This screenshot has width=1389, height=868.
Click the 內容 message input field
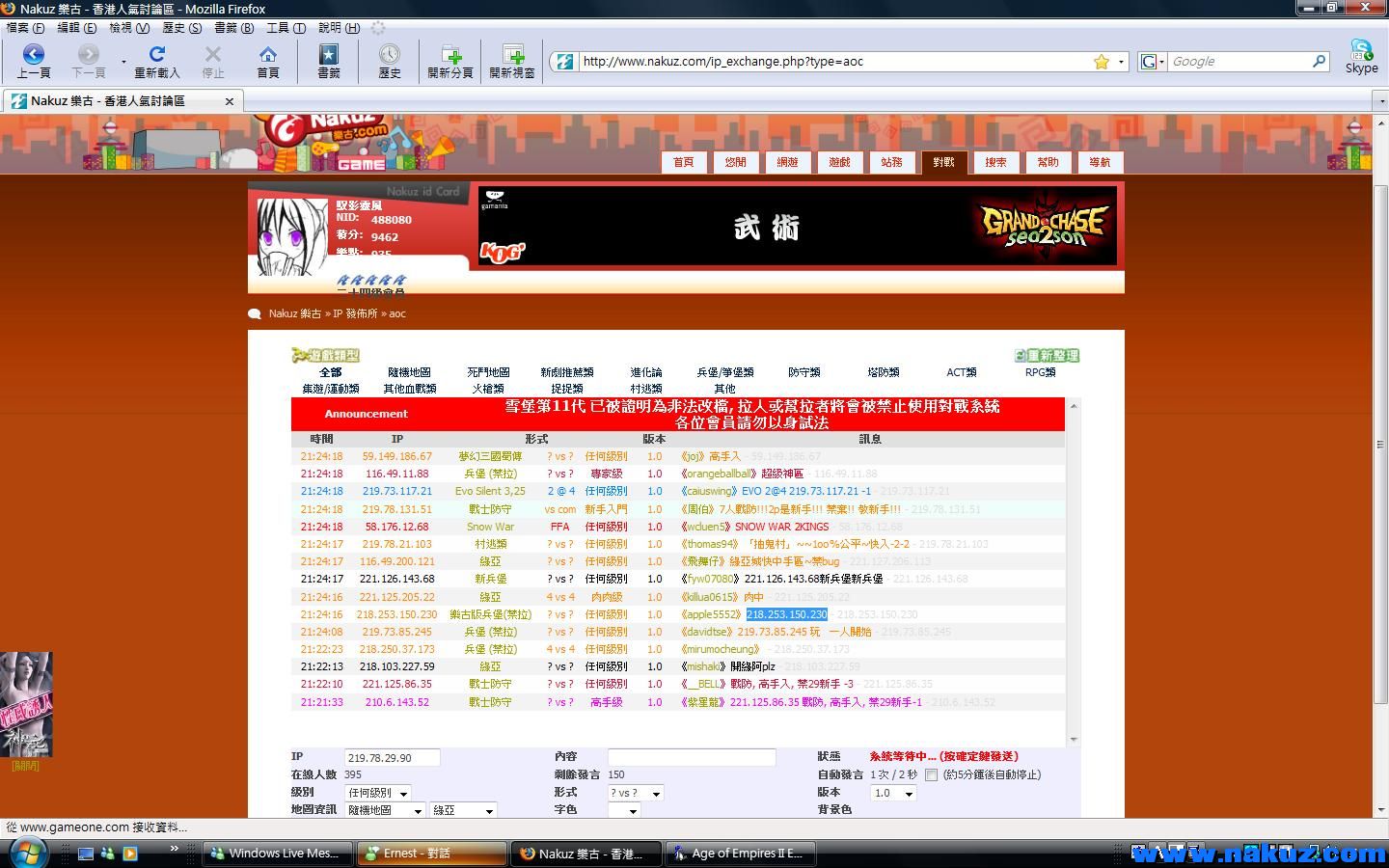click(x=692, y=757)
